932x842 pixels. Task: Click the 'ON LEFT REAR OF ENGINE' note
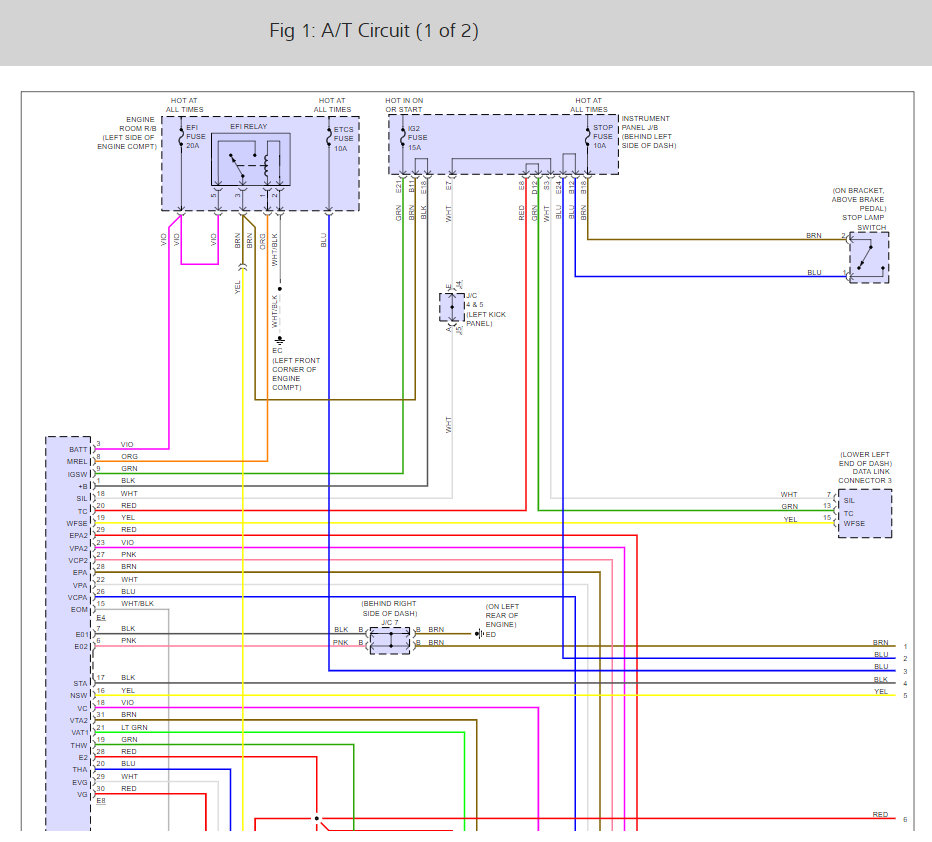click(x=502, y=616)
